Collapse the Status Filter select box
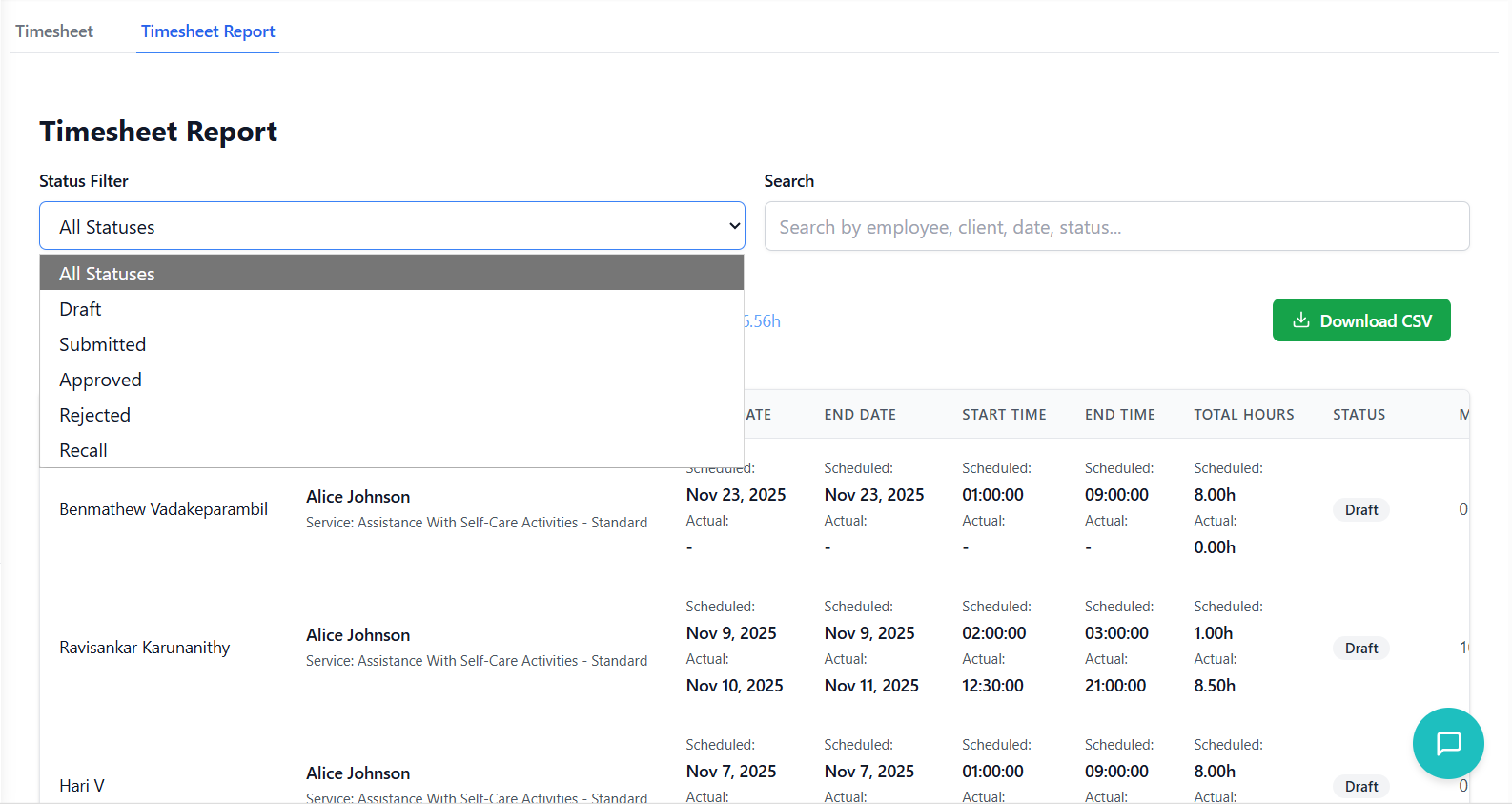The image size is (1512, 804). point(392,226)
